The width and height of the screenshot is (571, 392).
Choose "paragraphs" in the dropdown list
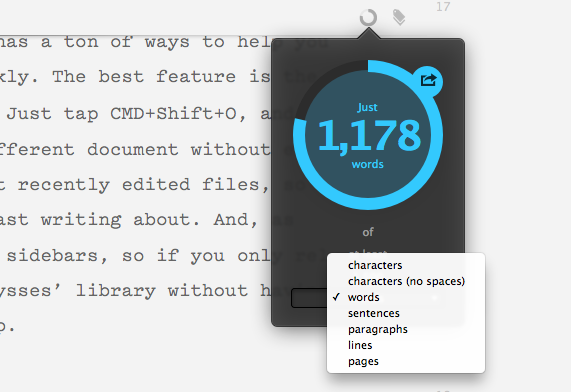pos(378,329)
